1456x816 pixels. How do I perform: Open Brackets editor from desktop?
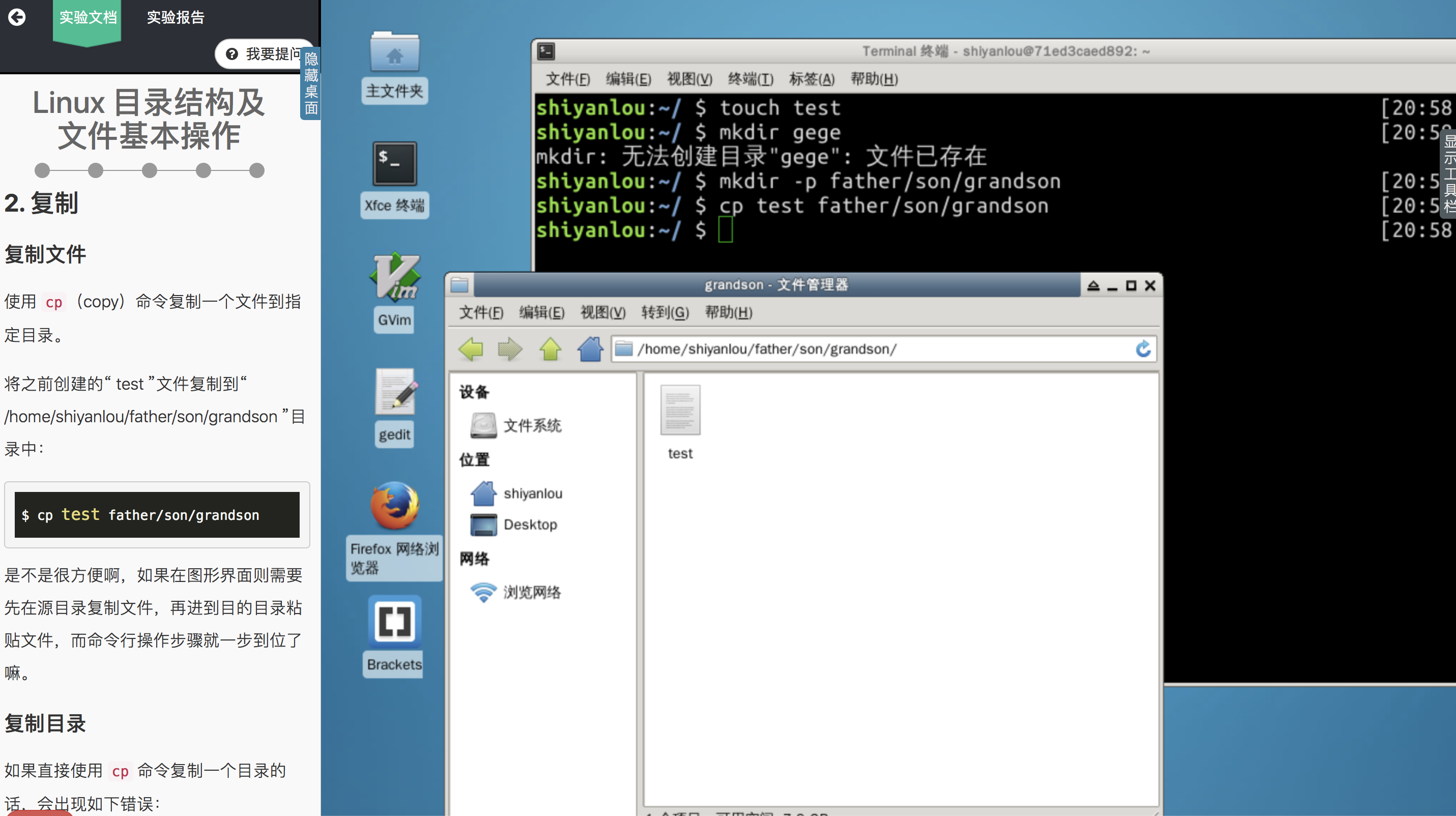(x=394, y=622)
